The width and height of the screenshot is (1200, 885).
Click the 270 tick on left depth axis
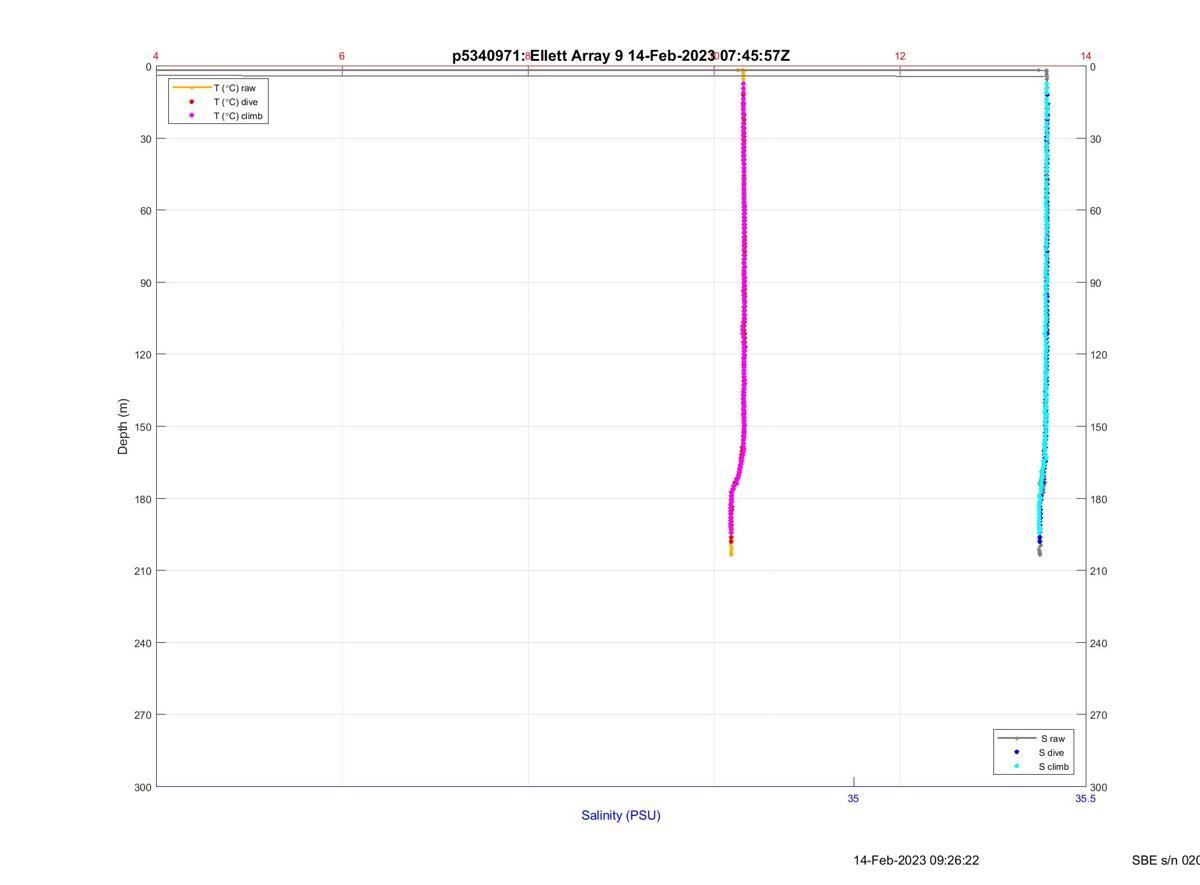click(143, 715)
